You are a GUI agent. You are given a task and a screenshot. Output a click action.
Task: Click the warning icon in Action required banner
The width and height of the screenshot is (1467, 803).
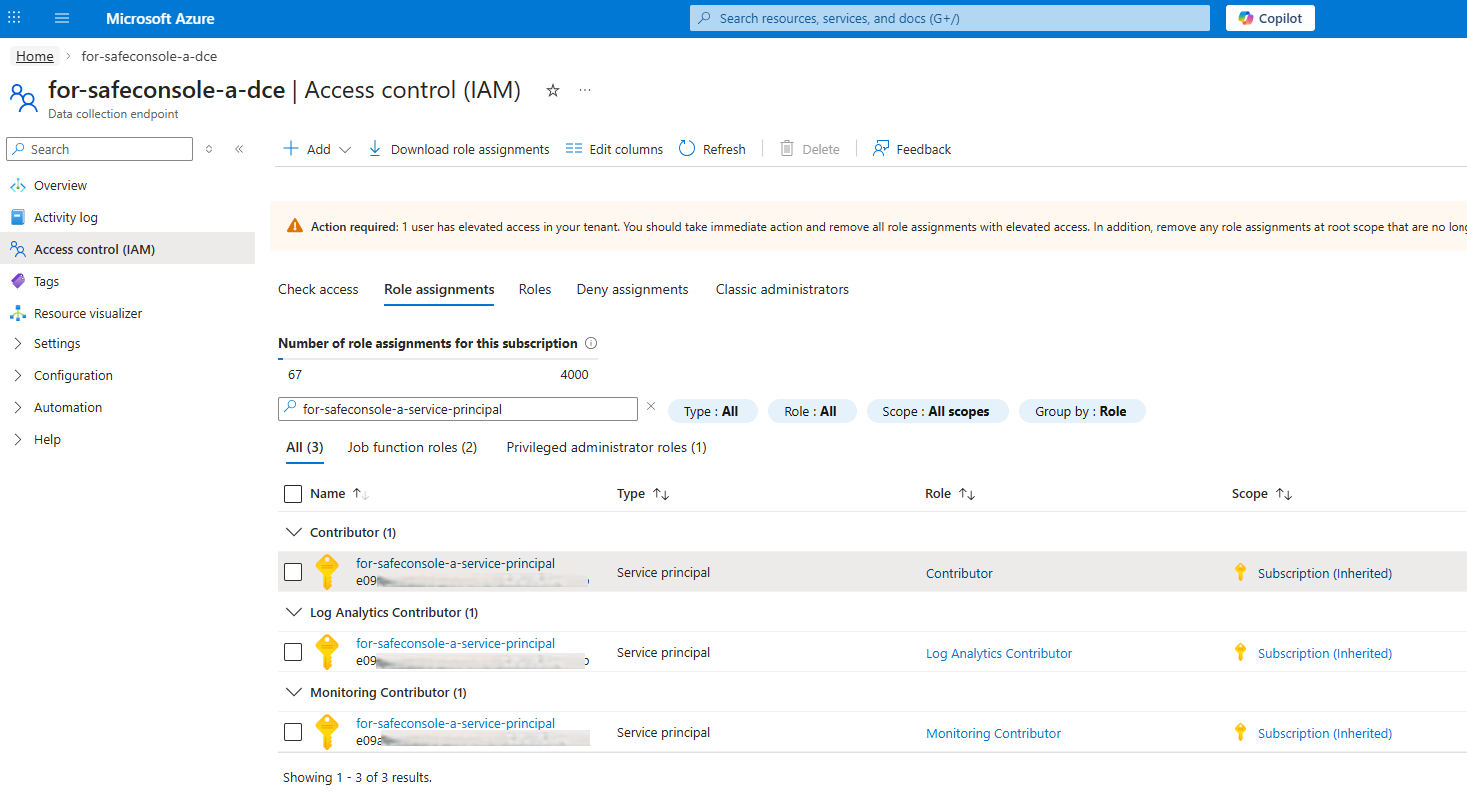295,227
